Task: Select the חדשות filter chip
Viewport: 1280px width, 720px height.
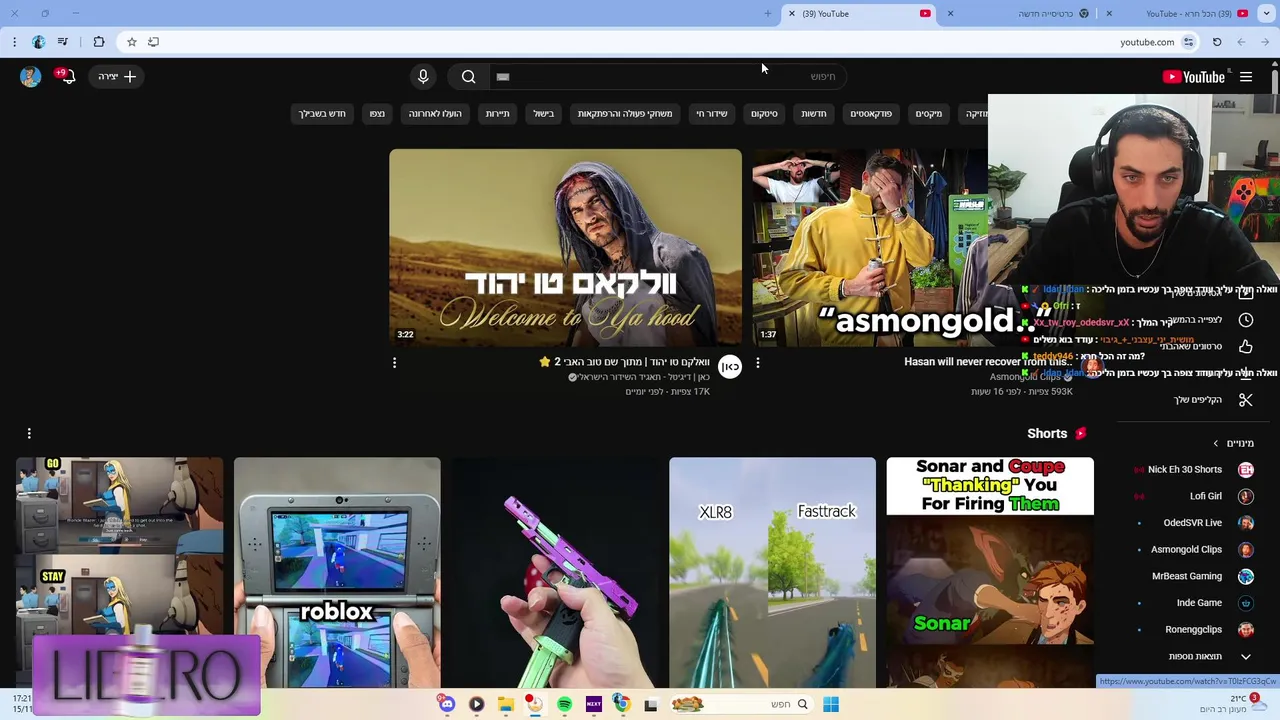Action: click(x=814, y=114)
